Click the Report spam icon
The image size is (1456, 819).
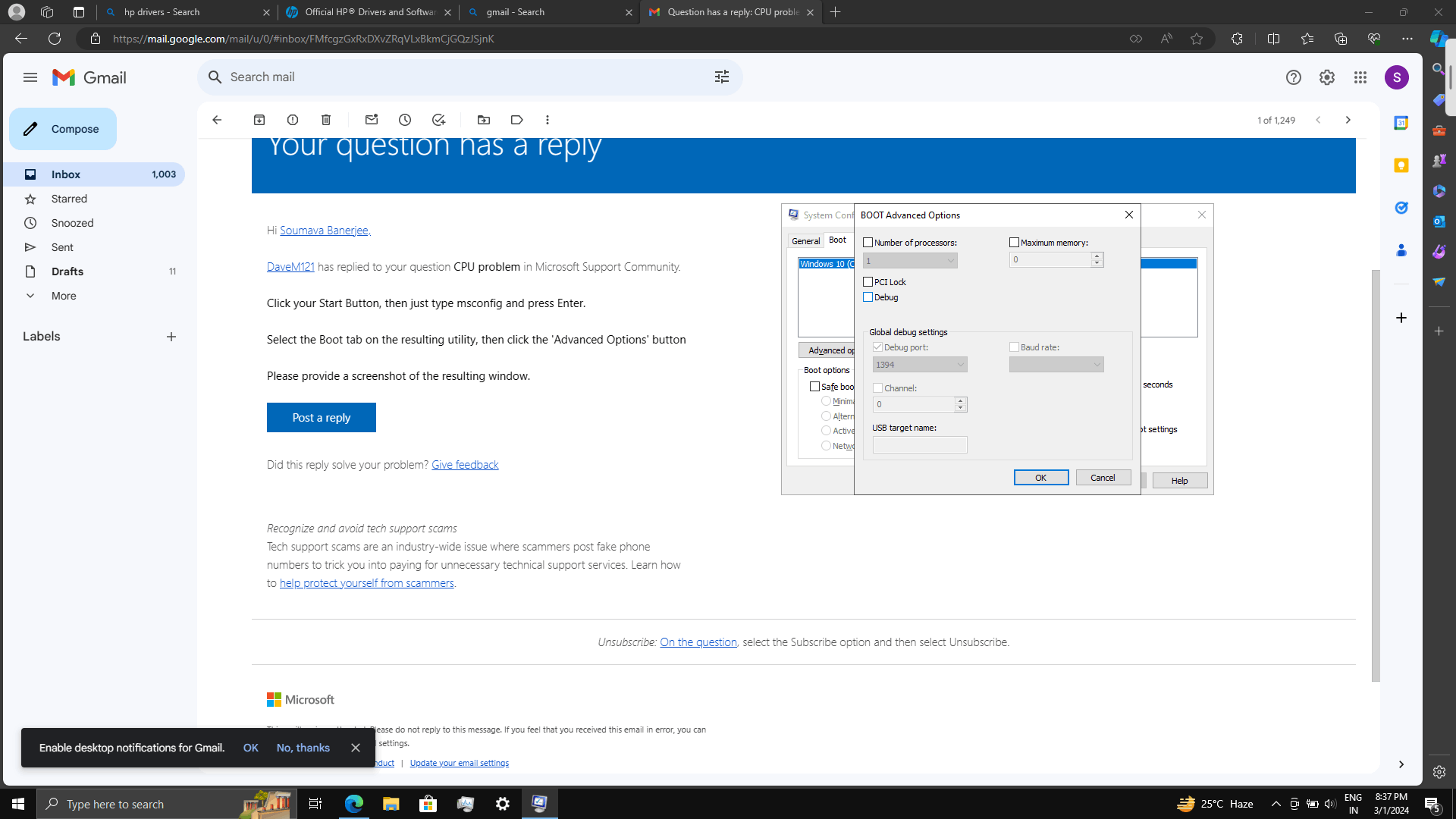pos(293,120)
